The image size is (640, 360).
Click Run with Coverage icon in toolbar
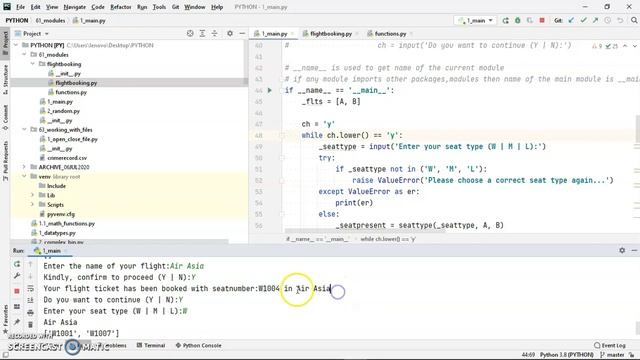coord(530,20)
